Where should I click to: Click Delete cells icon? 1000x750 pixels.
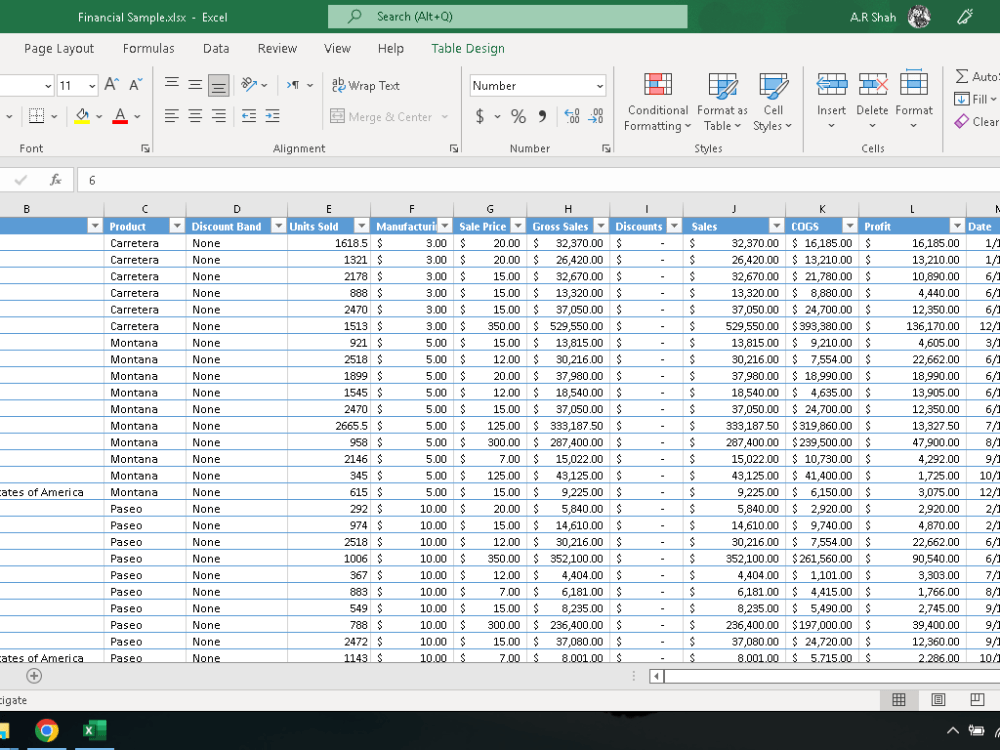coord(872,84)
